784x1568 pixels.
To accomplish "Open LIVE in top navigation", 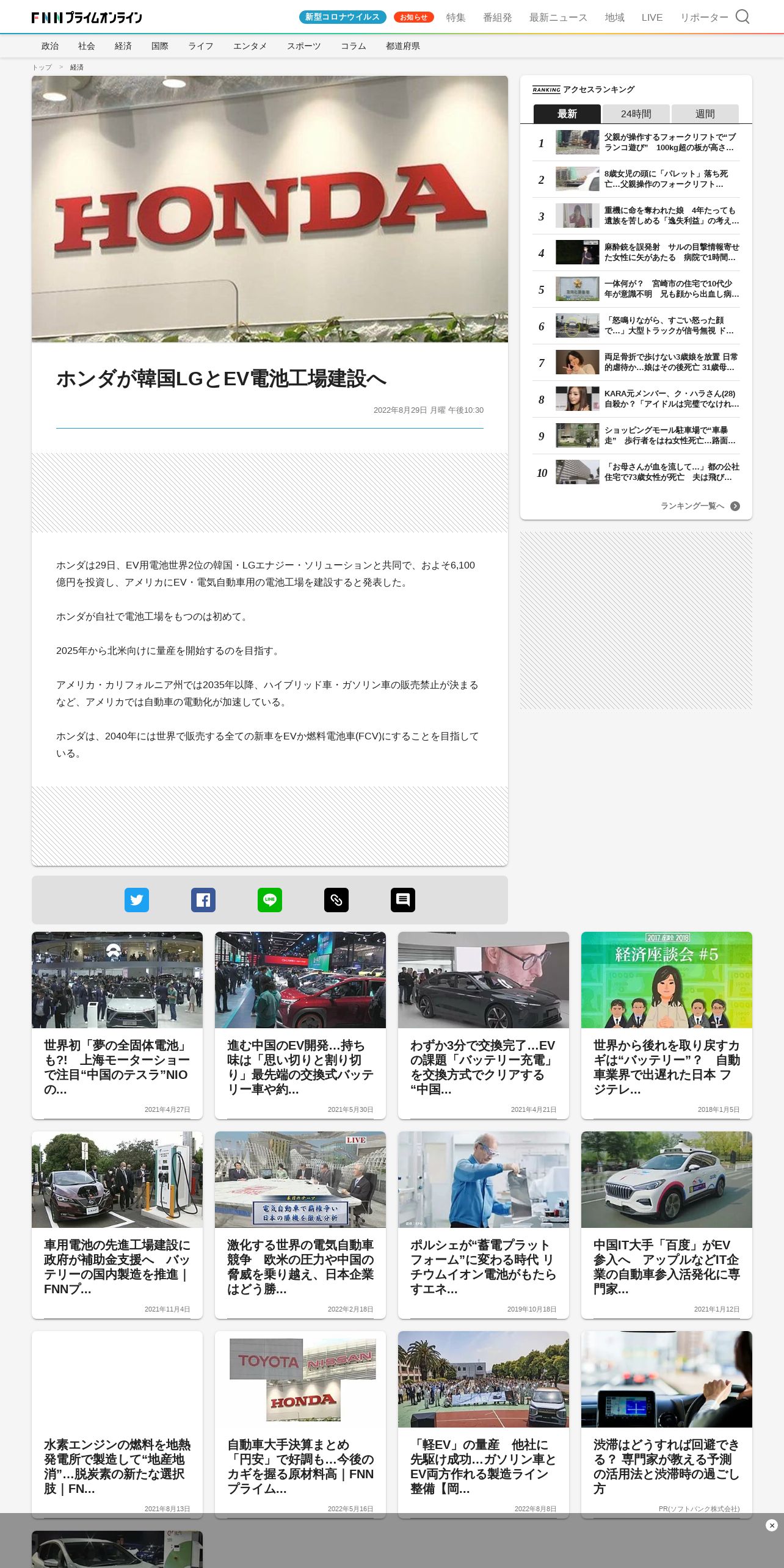I will 652,18.
